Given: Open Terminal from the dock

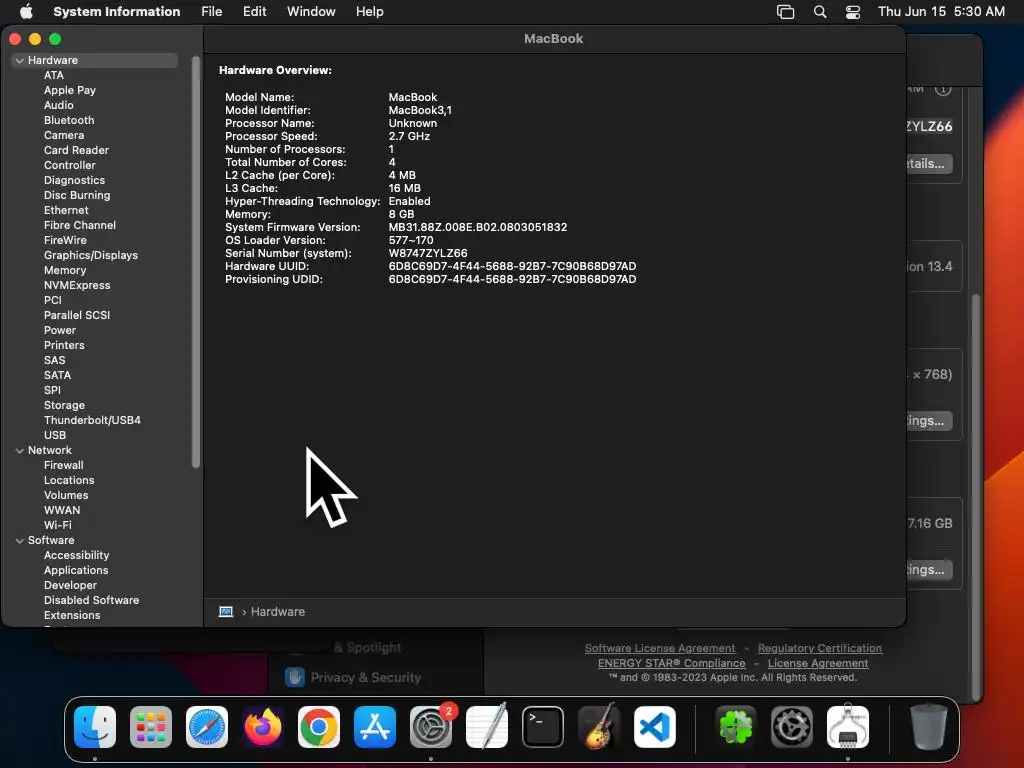Looking at the screenshot, I should click(x=543, y=727).
